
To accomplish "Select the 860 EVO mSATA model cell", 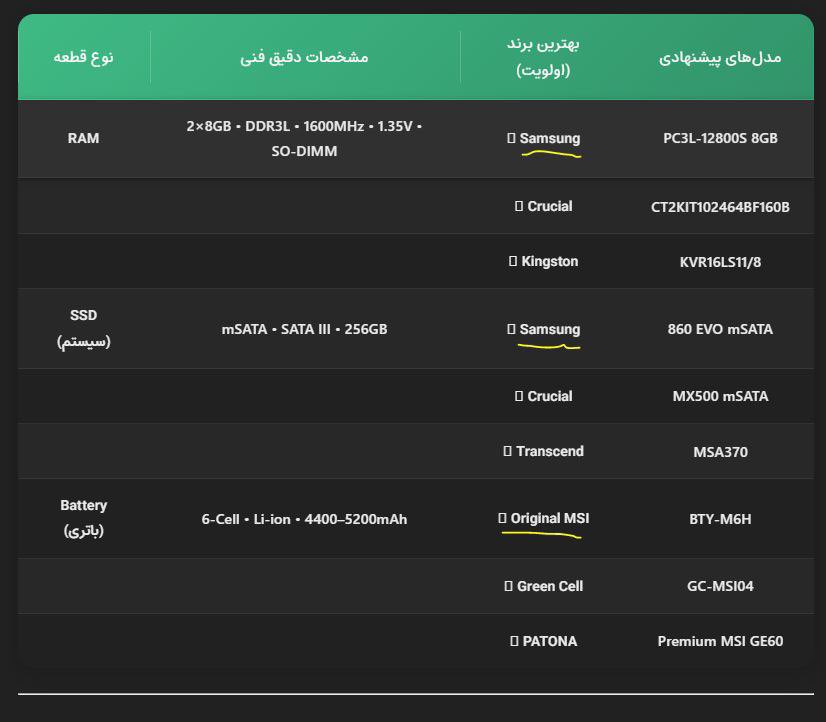I will click(x=720, y=329).
